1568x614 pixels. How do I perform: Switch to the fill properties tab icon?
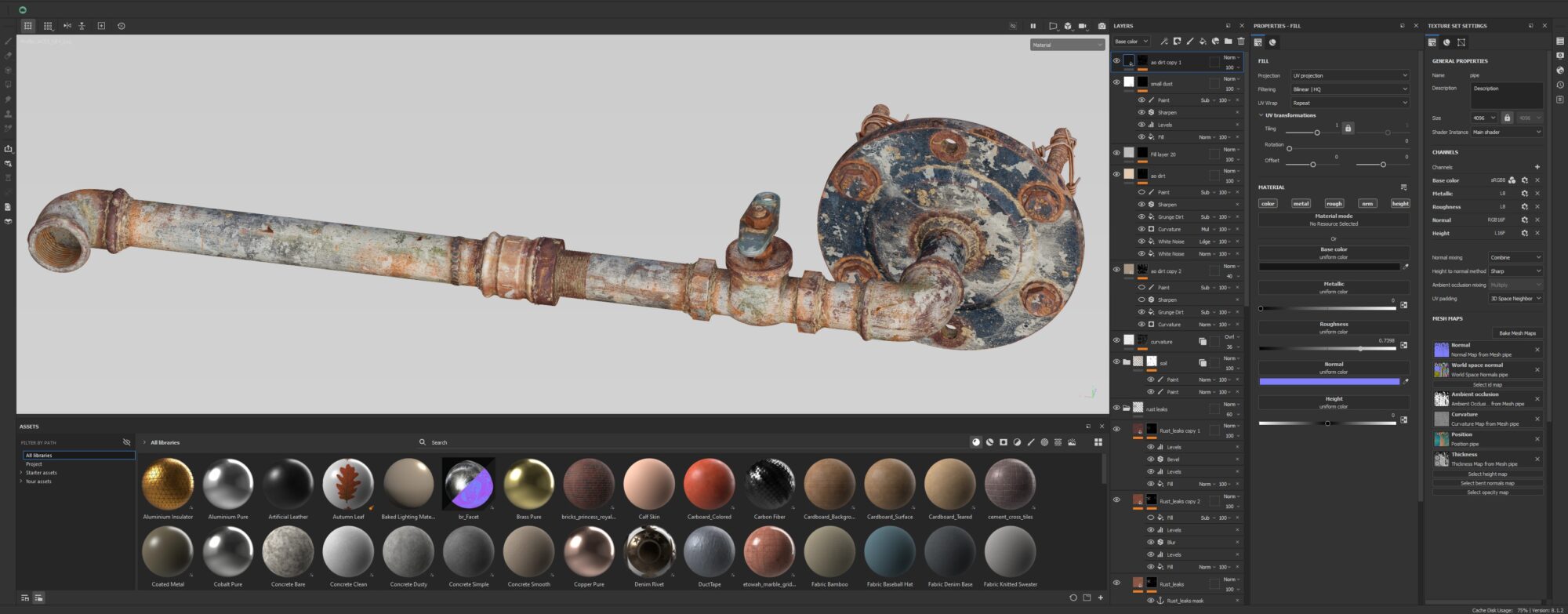(1258, 42)
